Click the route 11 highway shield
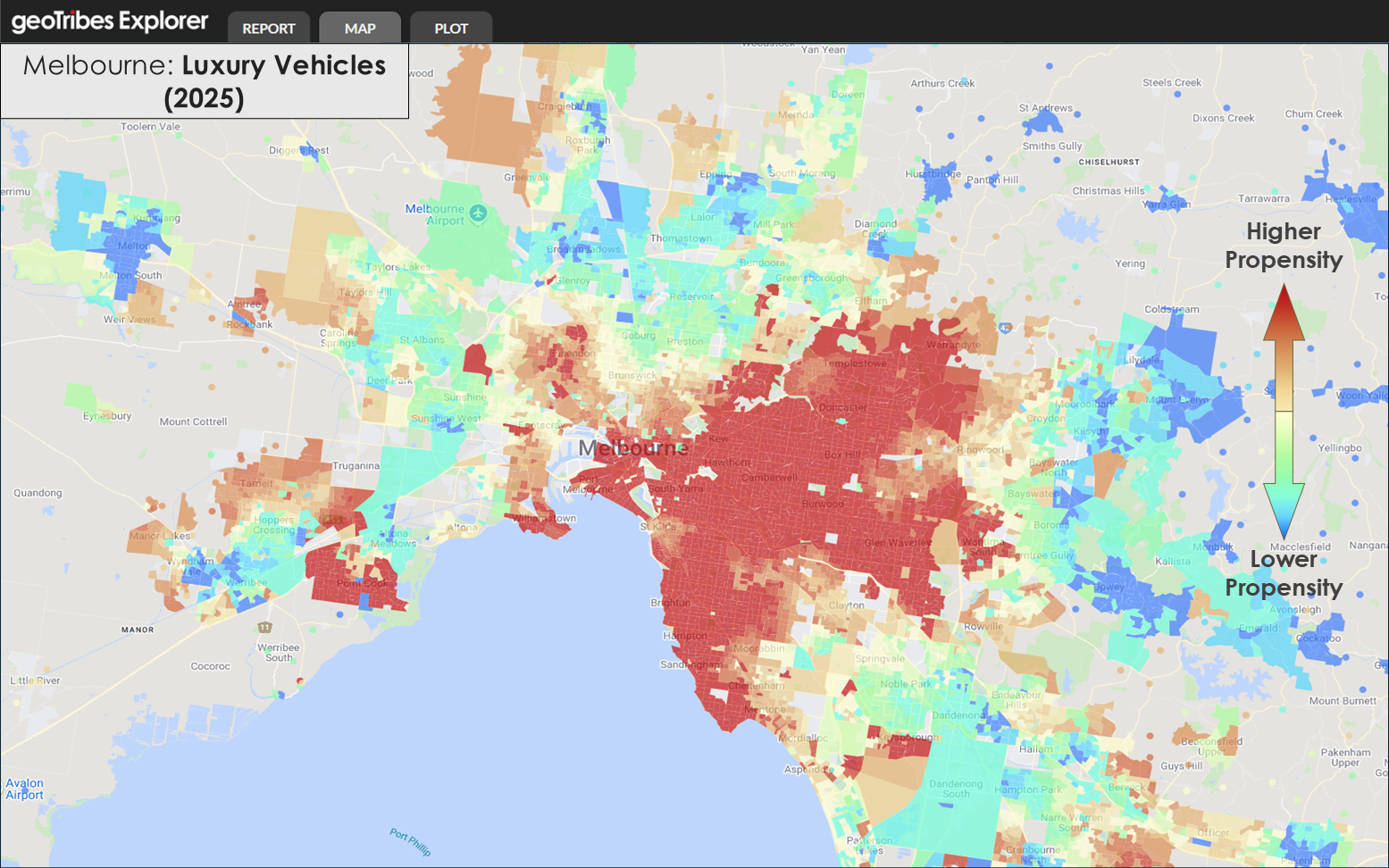This screenshot has width=1389, height=868. click(264, 627)
